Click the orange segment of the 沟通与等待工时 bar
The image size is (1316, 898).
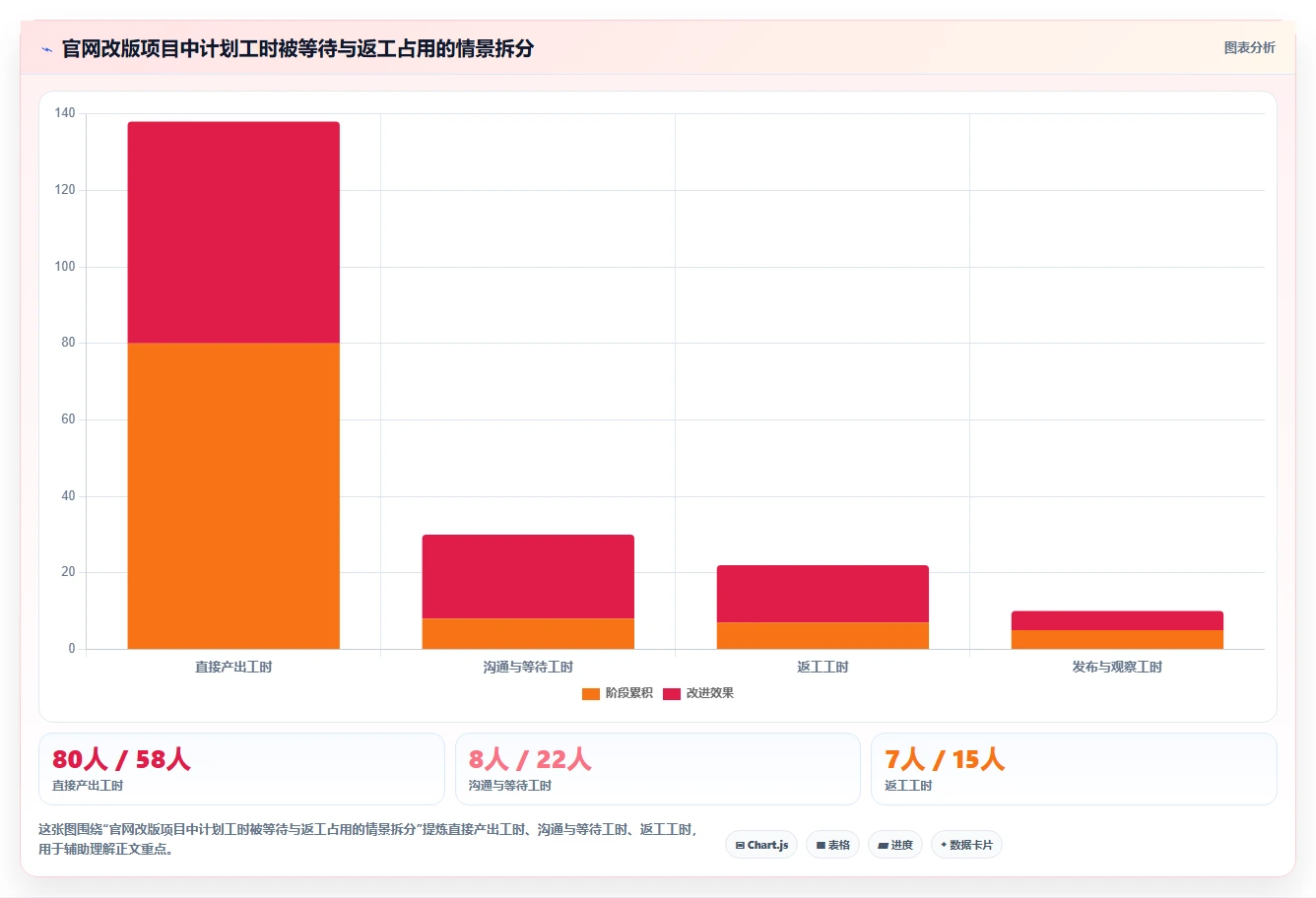click(528, 633)
